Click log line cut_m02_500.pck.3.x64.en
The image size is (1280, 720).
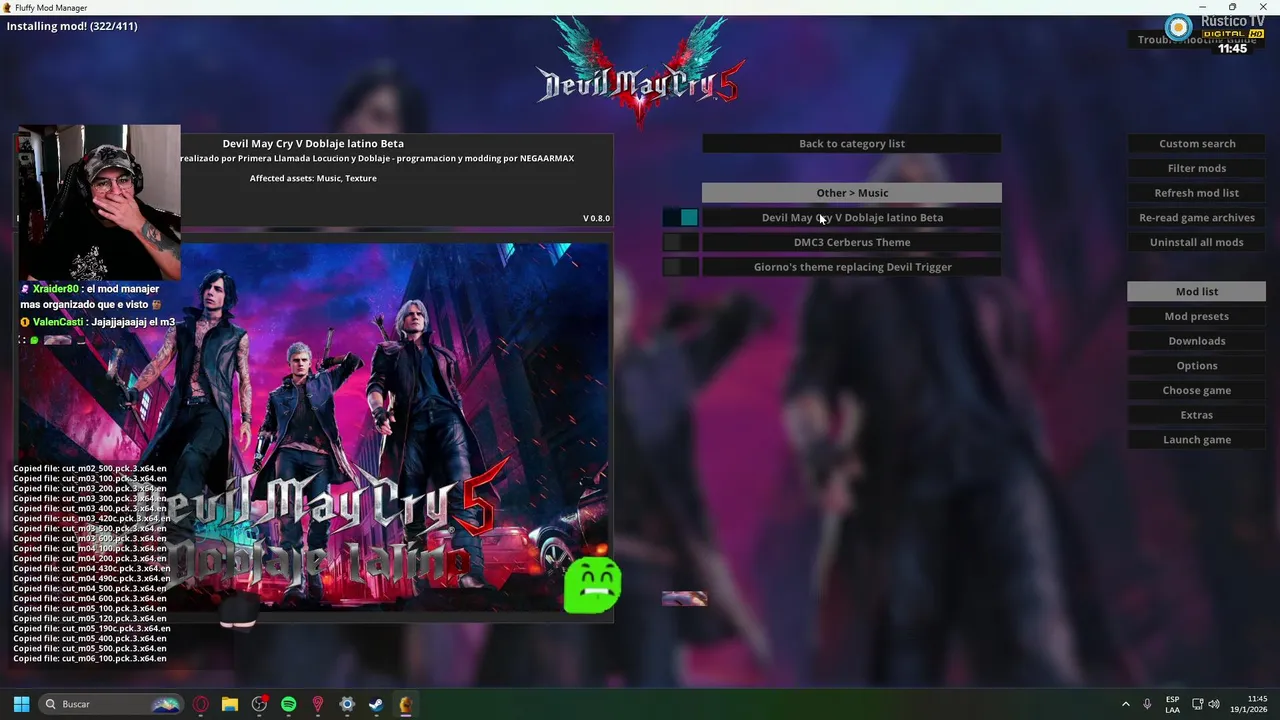90,468
